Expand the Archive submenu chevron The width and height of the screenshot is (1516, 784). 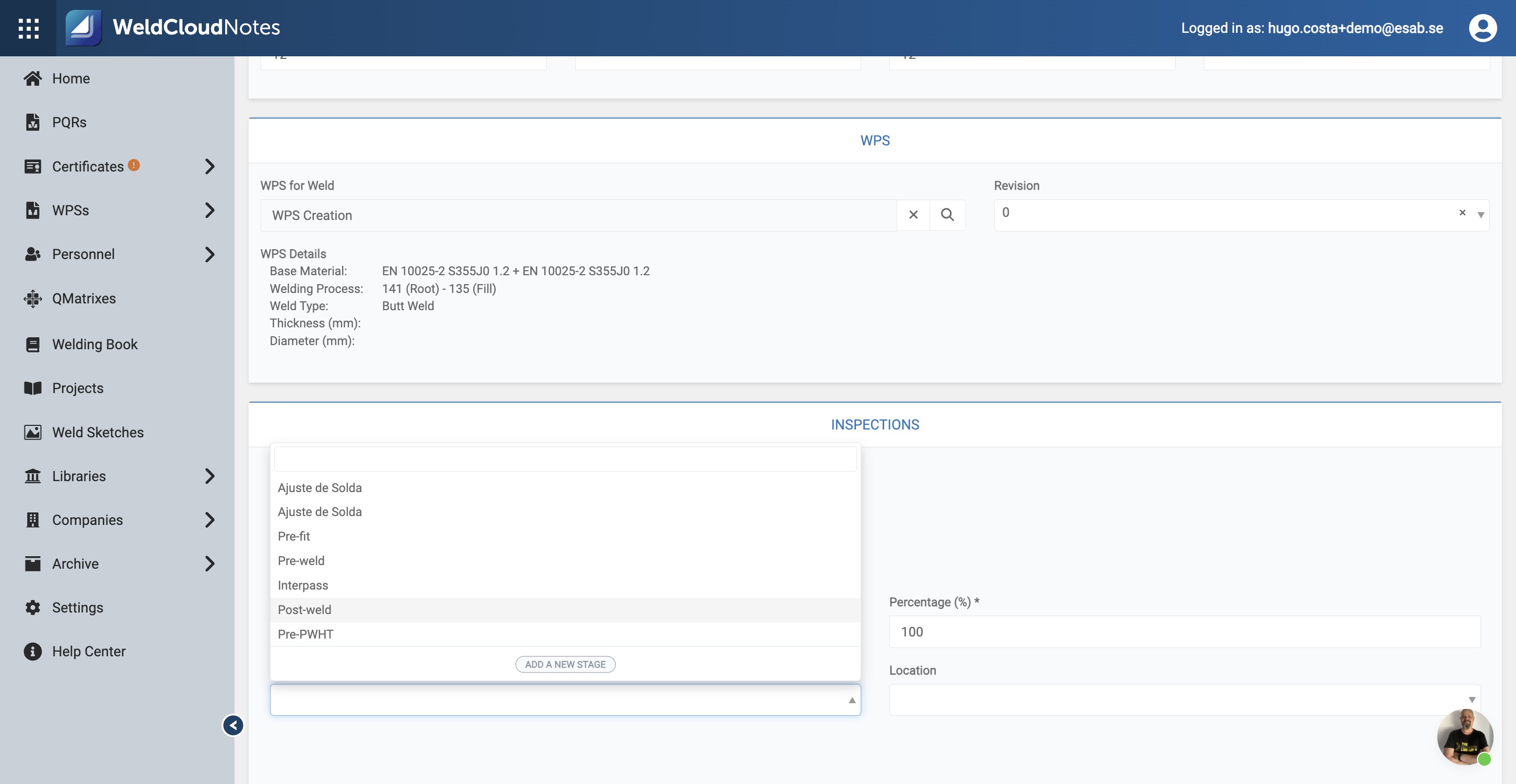pyautogui.click(x=210, y=563)
